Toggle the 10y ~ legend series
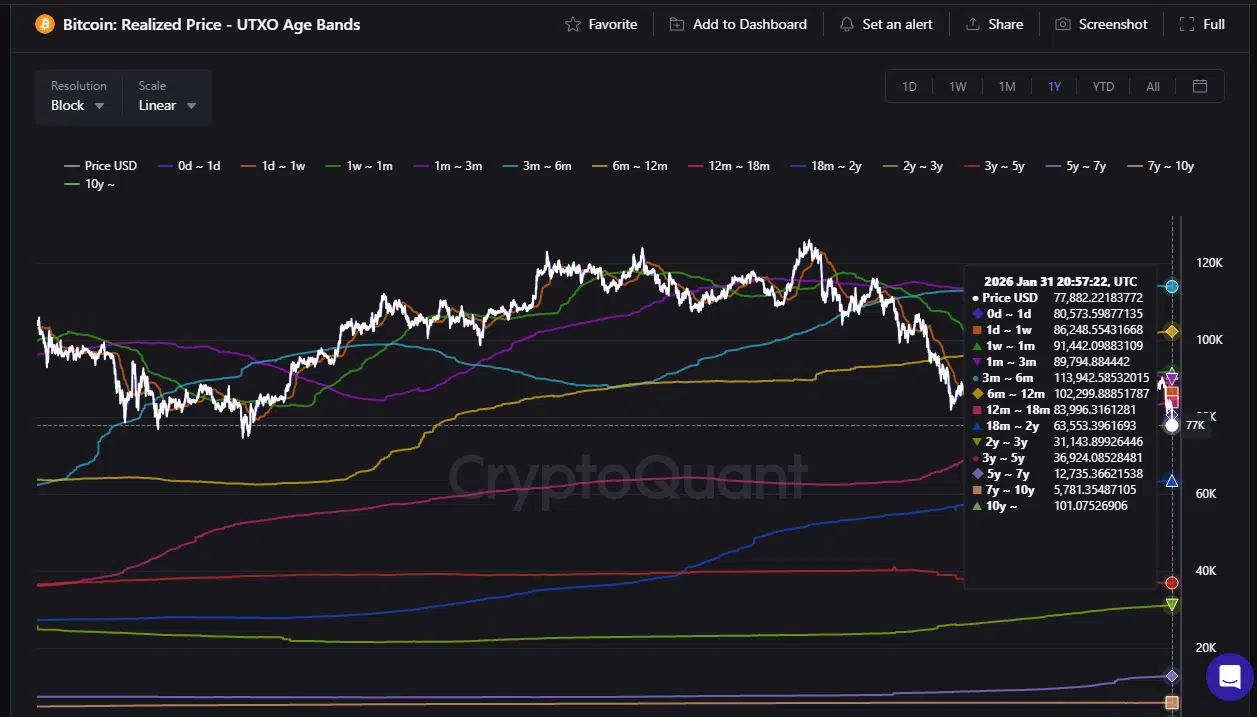 pos(91,184)
